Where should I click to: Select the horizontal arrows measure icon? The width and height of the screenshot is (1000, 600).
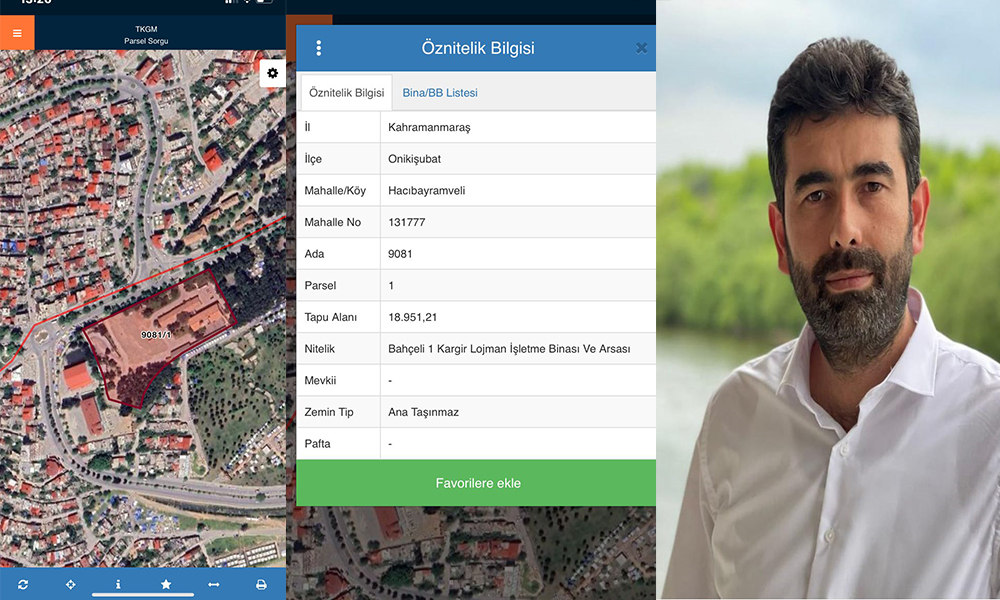pos(213,584)
